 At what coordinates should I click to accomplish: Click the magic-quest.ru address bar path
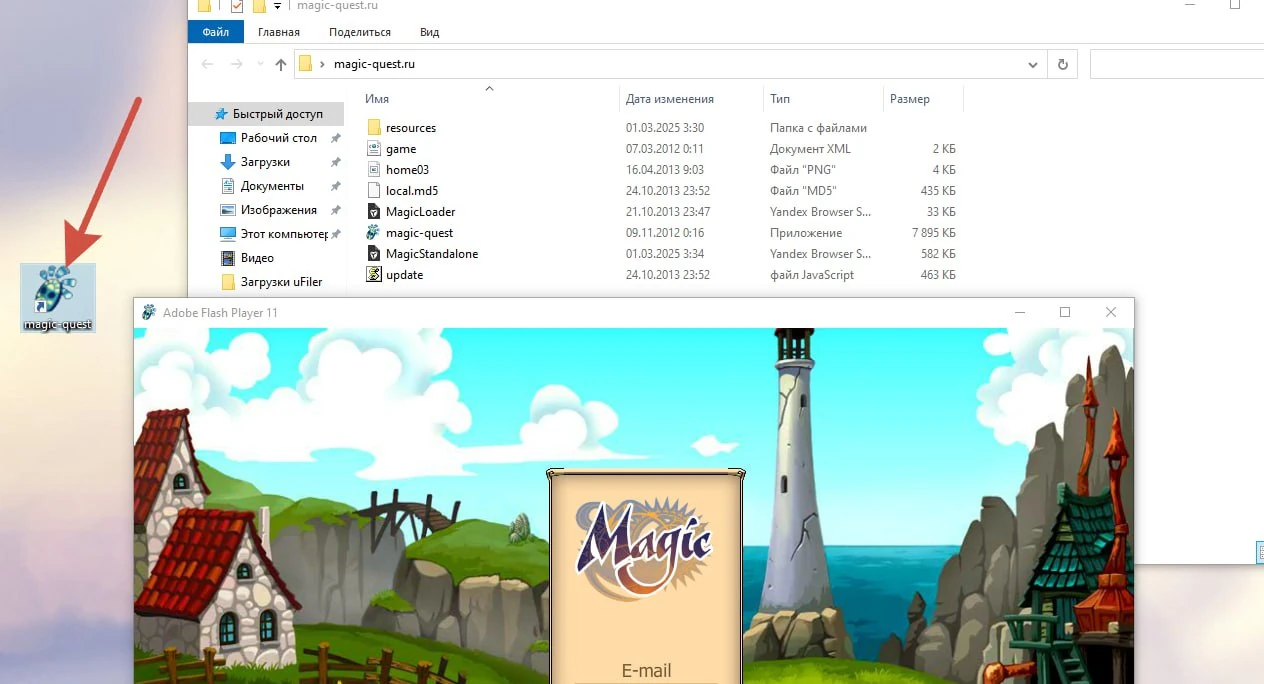pyautogui.click(x=374, y=64)
